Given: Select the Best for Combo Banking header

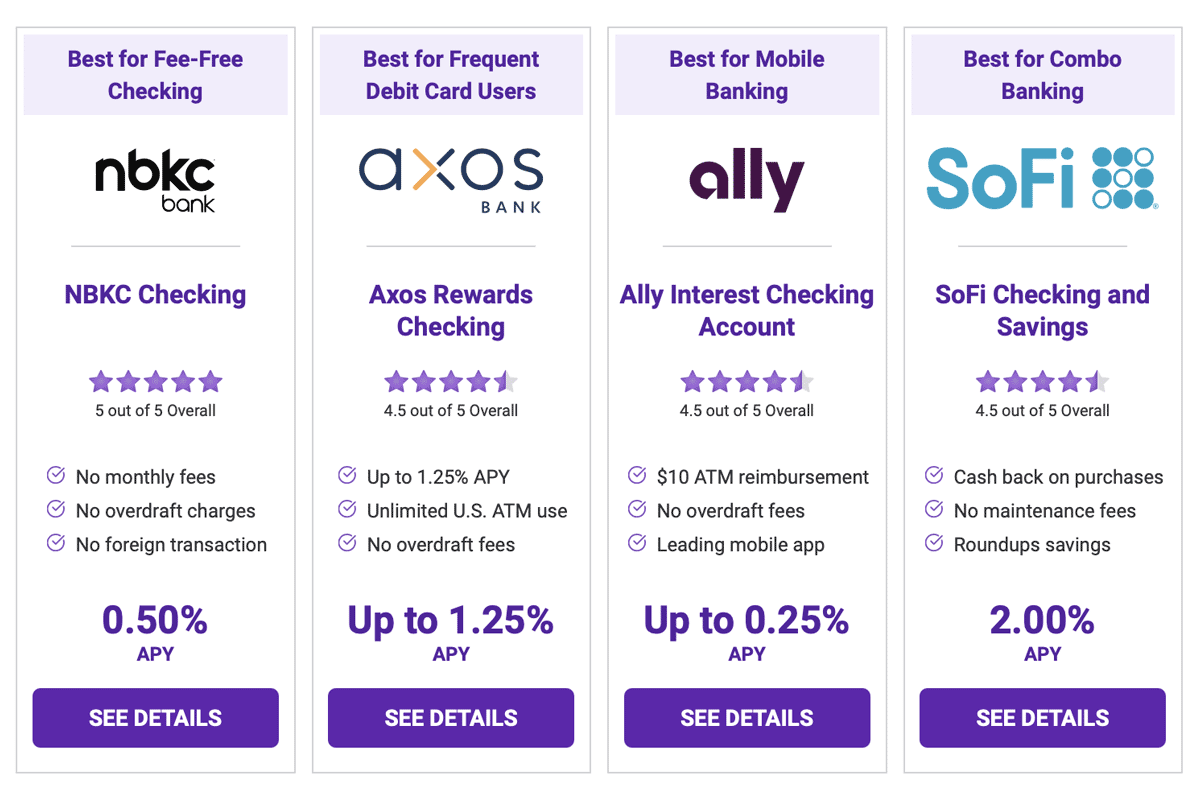Looking at the screenshot, I should (1042, 72).
